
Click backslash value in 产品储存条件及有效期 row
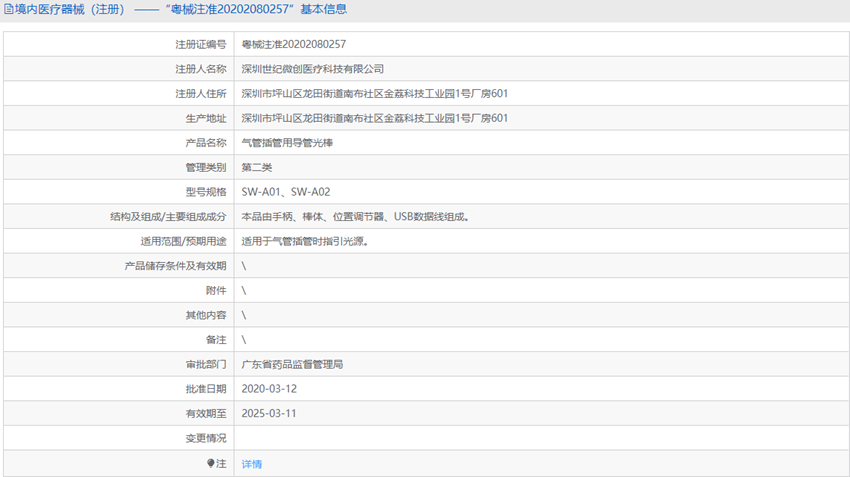coord(244,266)
